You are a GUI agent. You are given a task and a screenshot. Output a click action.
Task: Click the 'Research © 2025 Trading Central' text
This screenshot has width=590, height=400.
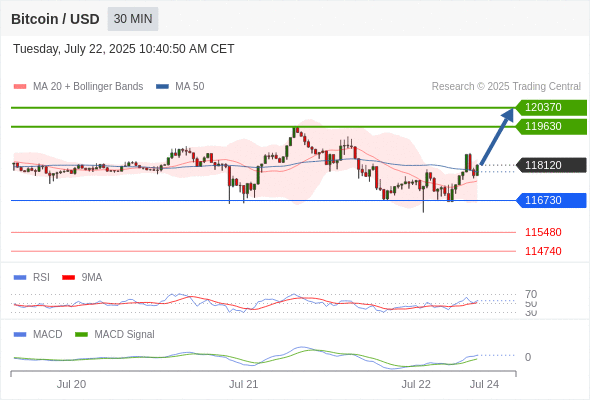[506, 87]
